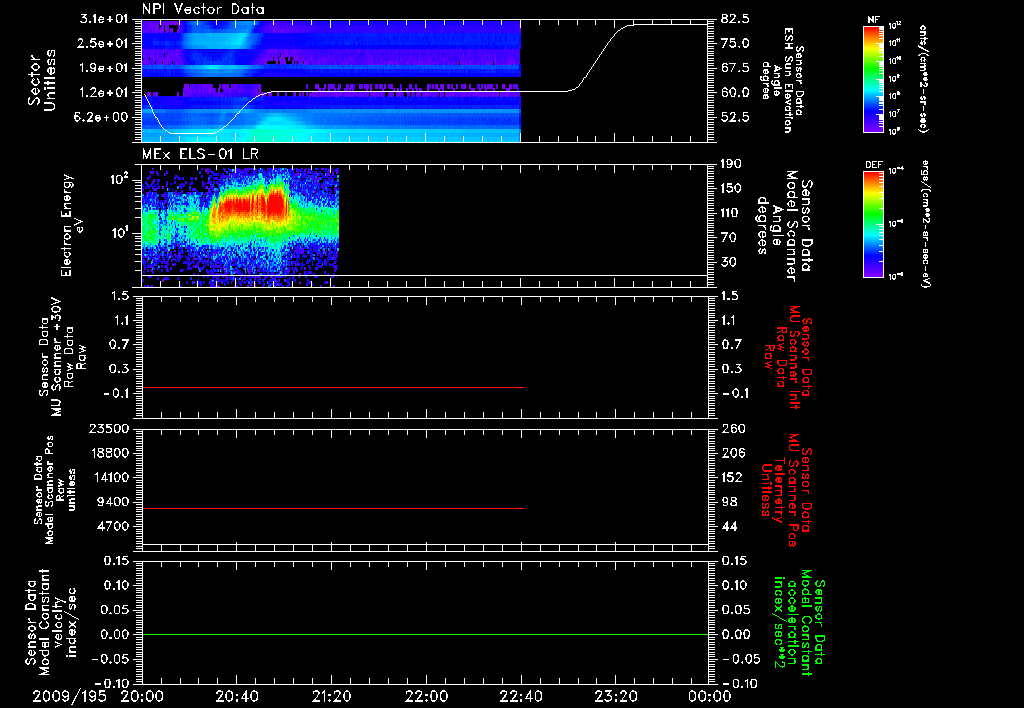Click the green "Model Constant acceleration" label
This screenshot has width=1024, height=708.
pos(800,624)
